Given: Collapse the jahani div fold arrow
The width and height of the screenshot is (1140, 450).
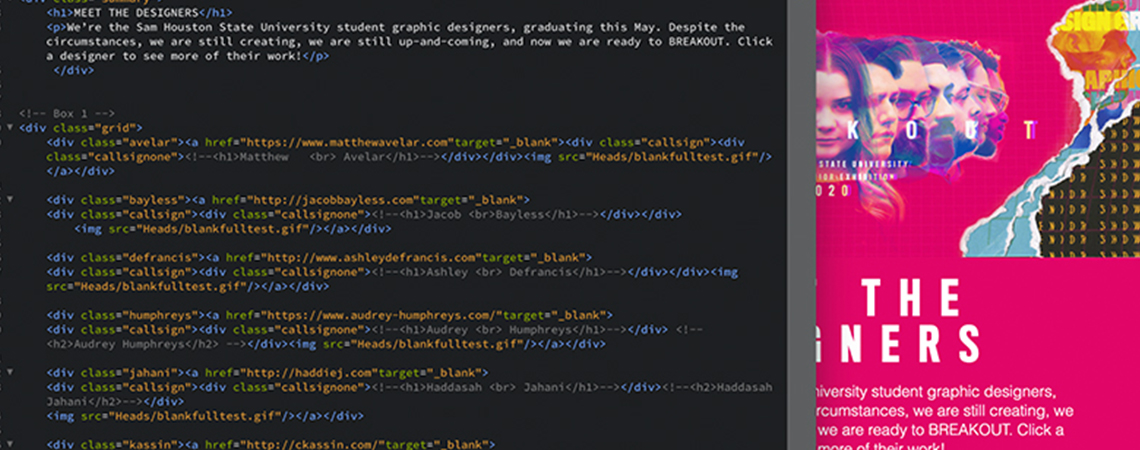Looking at the screenshot, I should pos(10,372).
